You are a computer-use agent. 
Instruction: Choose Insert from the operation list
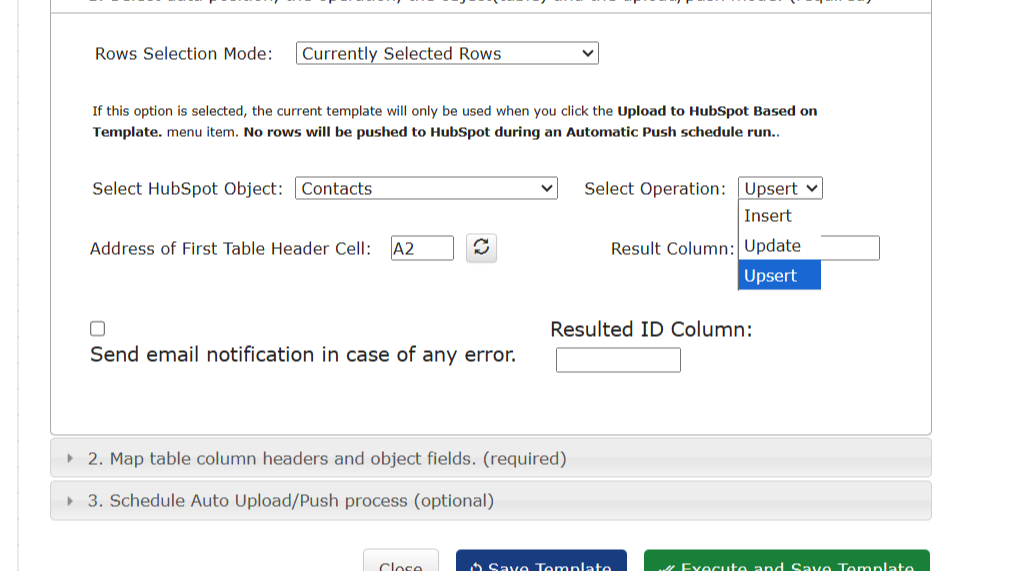coord(768,216)
